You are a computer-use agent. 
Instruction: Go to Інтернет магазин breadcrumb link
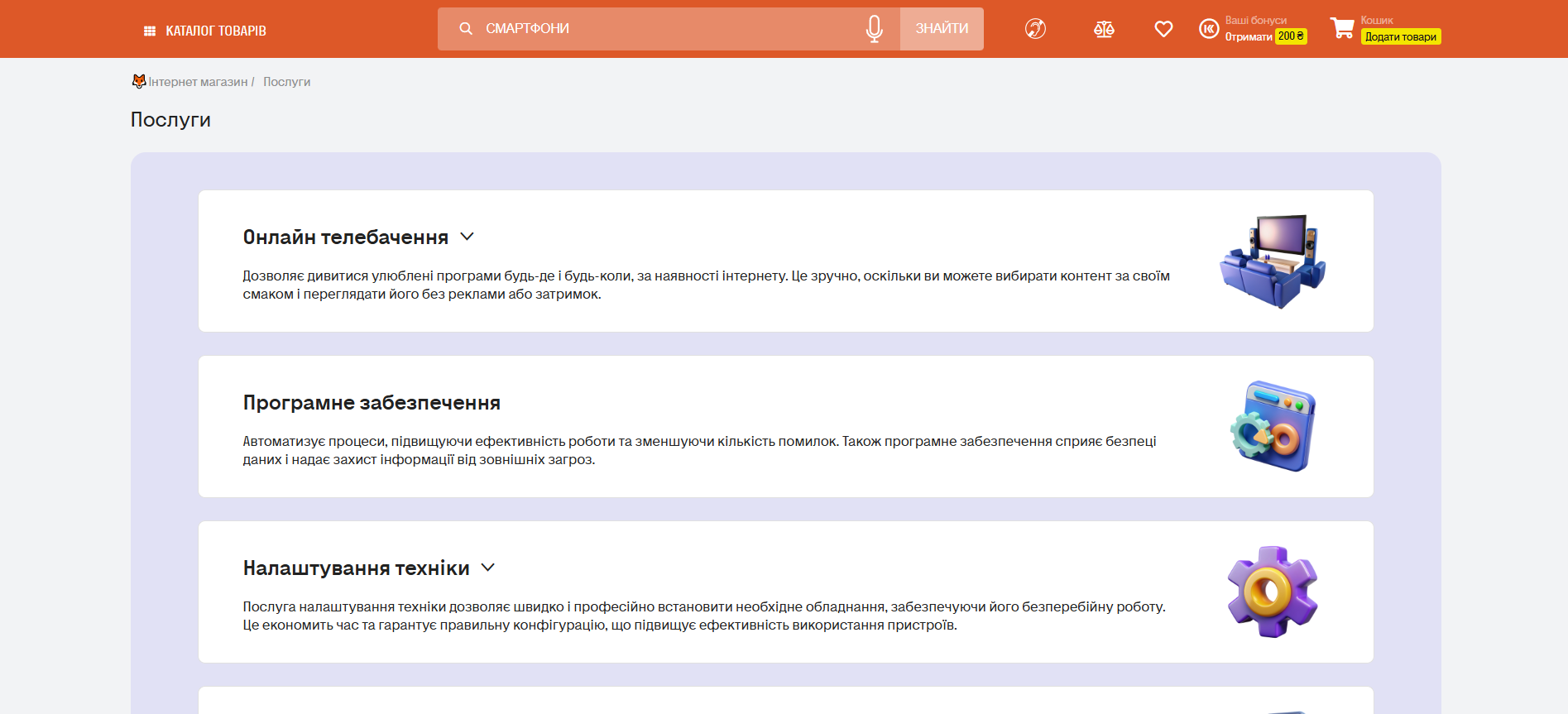pos(198,82)
